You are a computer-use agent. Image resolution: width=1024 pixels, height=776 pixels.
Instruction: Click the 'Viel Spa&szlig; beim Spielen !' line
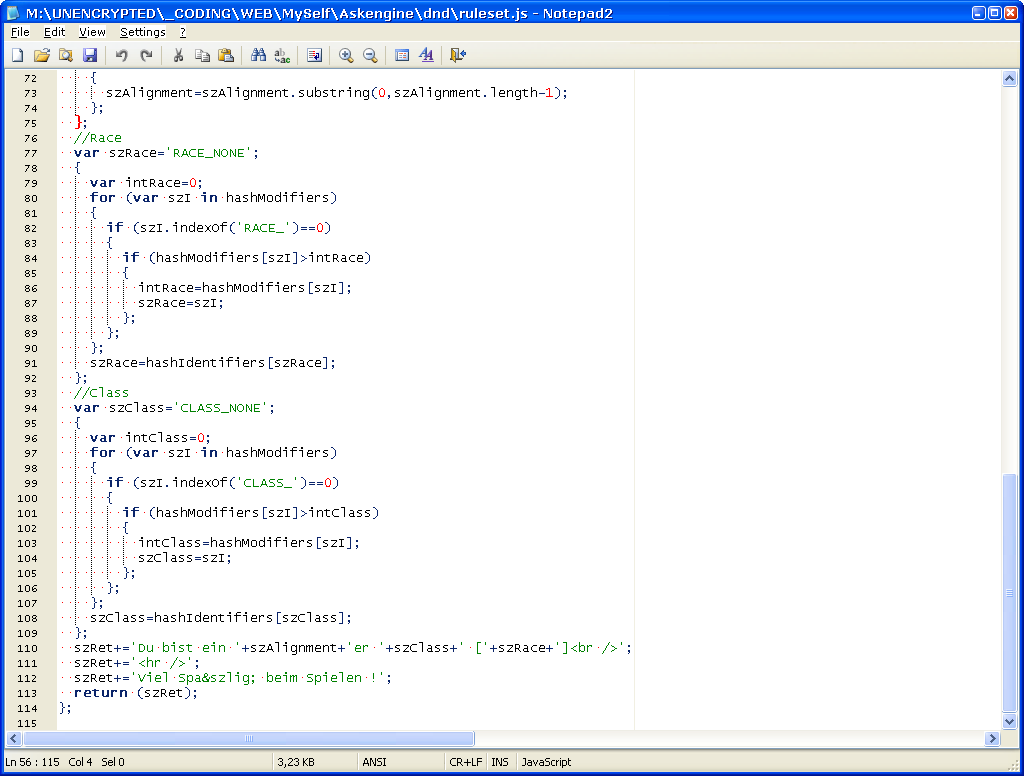point(233,678)
